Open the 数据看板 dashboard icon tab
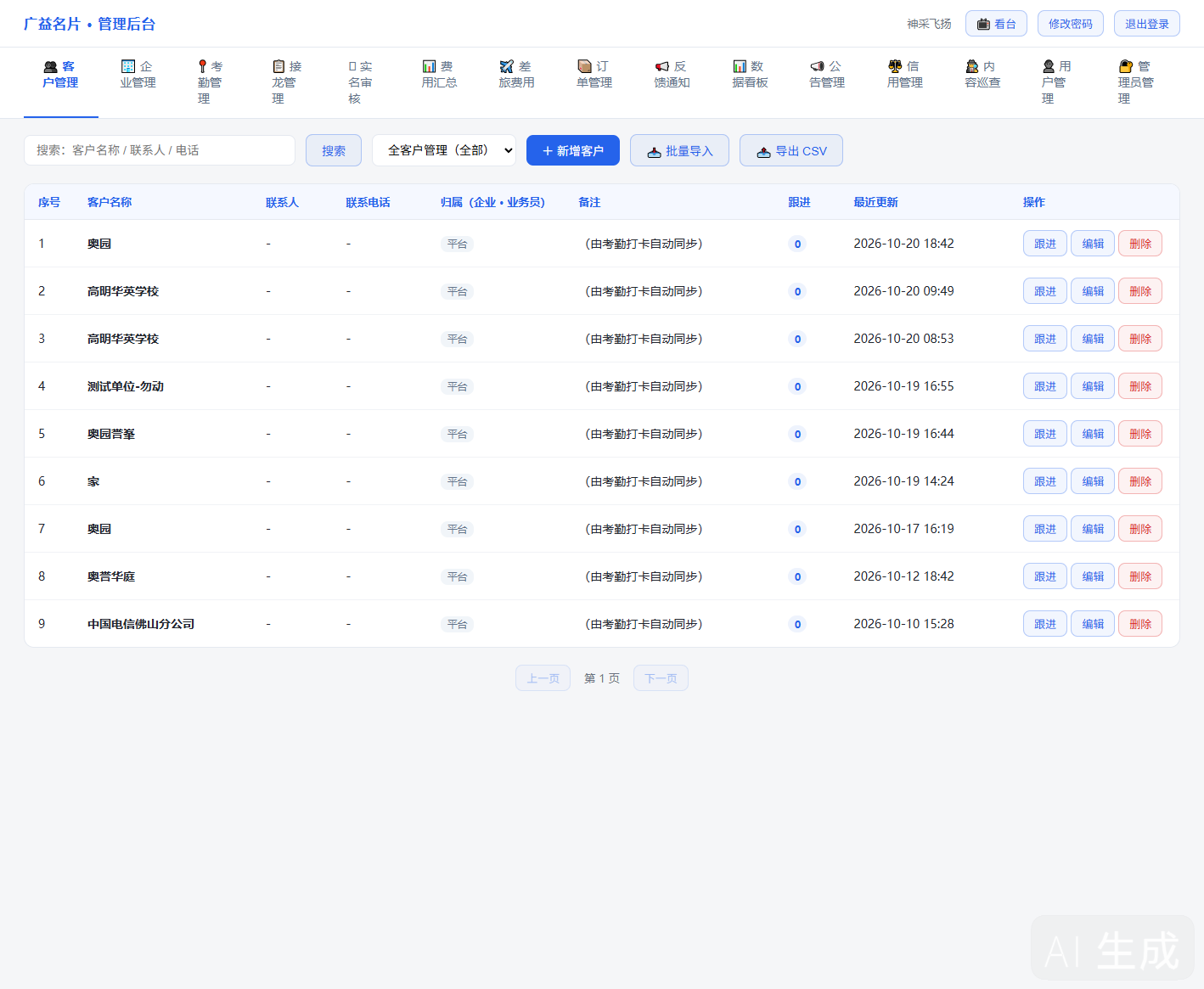Image resolution: width=1204 pixels, height=989 pixels. coord(751,75)
